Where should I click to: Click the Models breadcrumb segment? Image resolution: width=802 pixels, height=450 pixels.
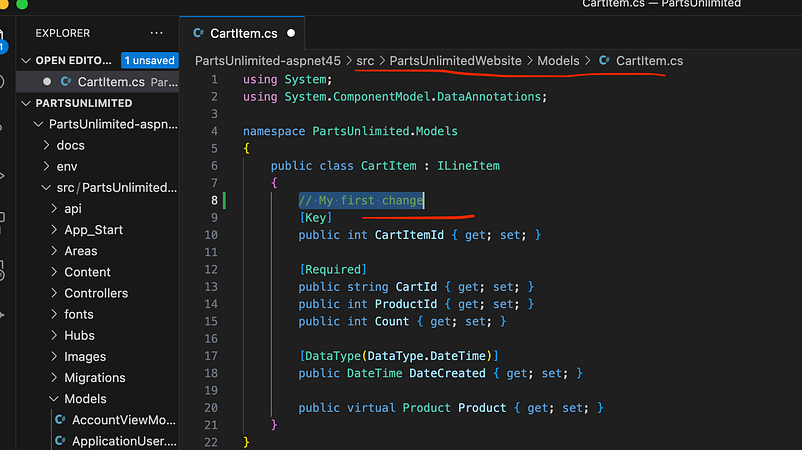pyautogui.click(x=558, y=61)
